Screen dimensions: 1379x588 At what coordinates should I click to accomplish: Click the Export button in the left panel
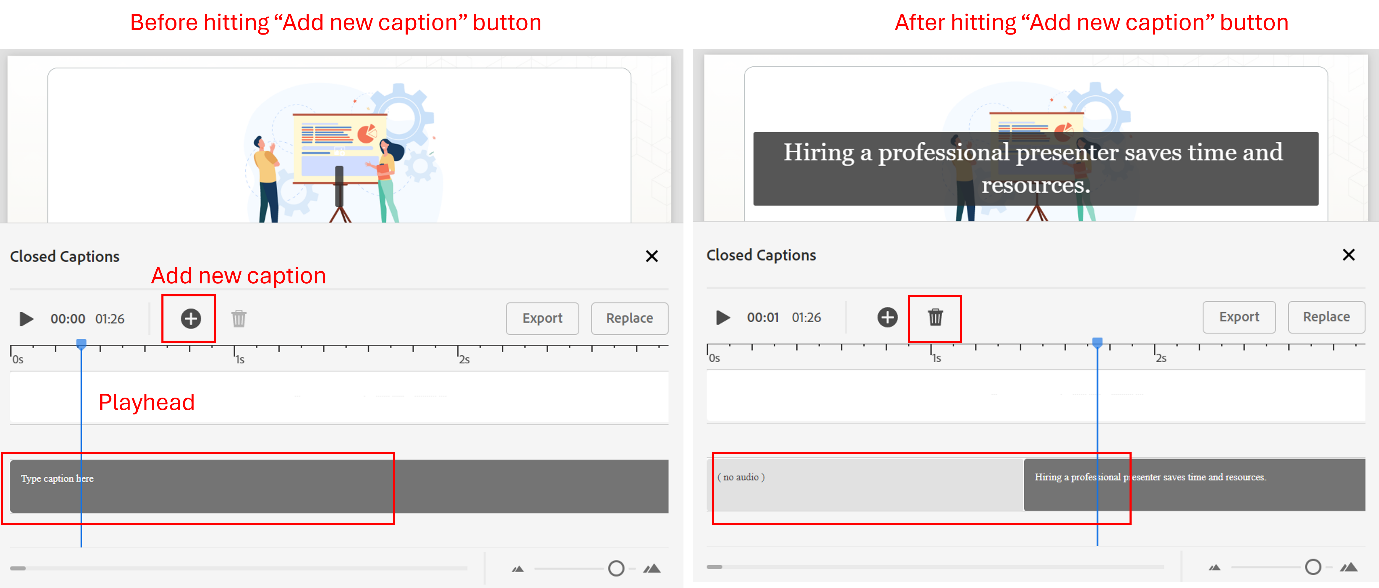tap(542, 318)
